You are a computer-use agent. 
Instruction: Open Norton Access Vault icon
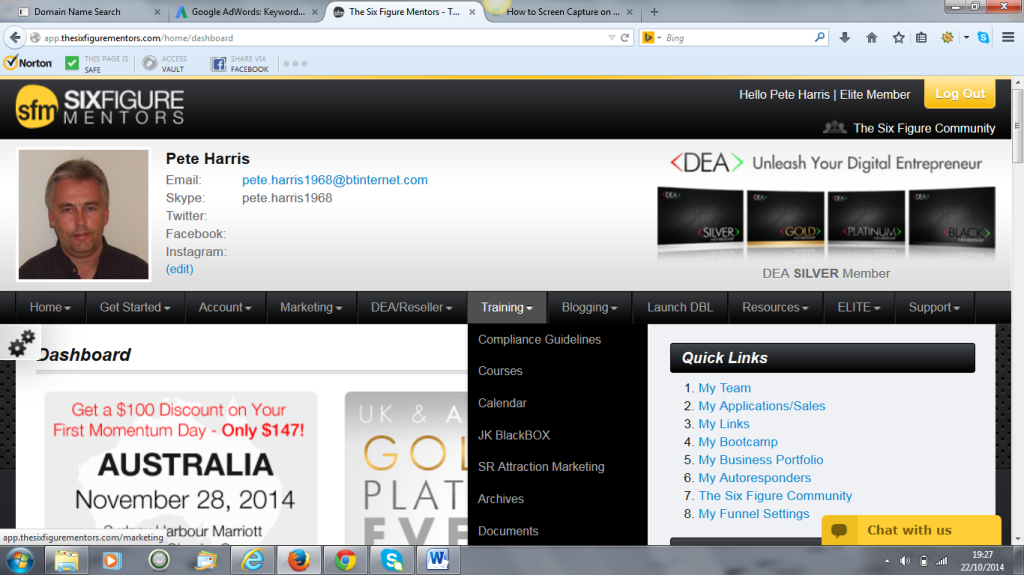(x=150, y=63)
